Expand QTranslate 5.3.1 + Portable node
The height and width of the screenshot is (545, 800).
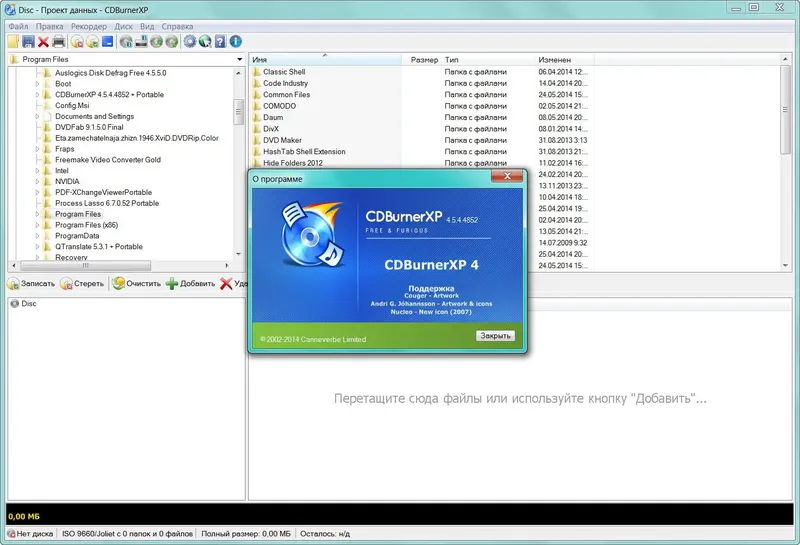click(37, 247)
